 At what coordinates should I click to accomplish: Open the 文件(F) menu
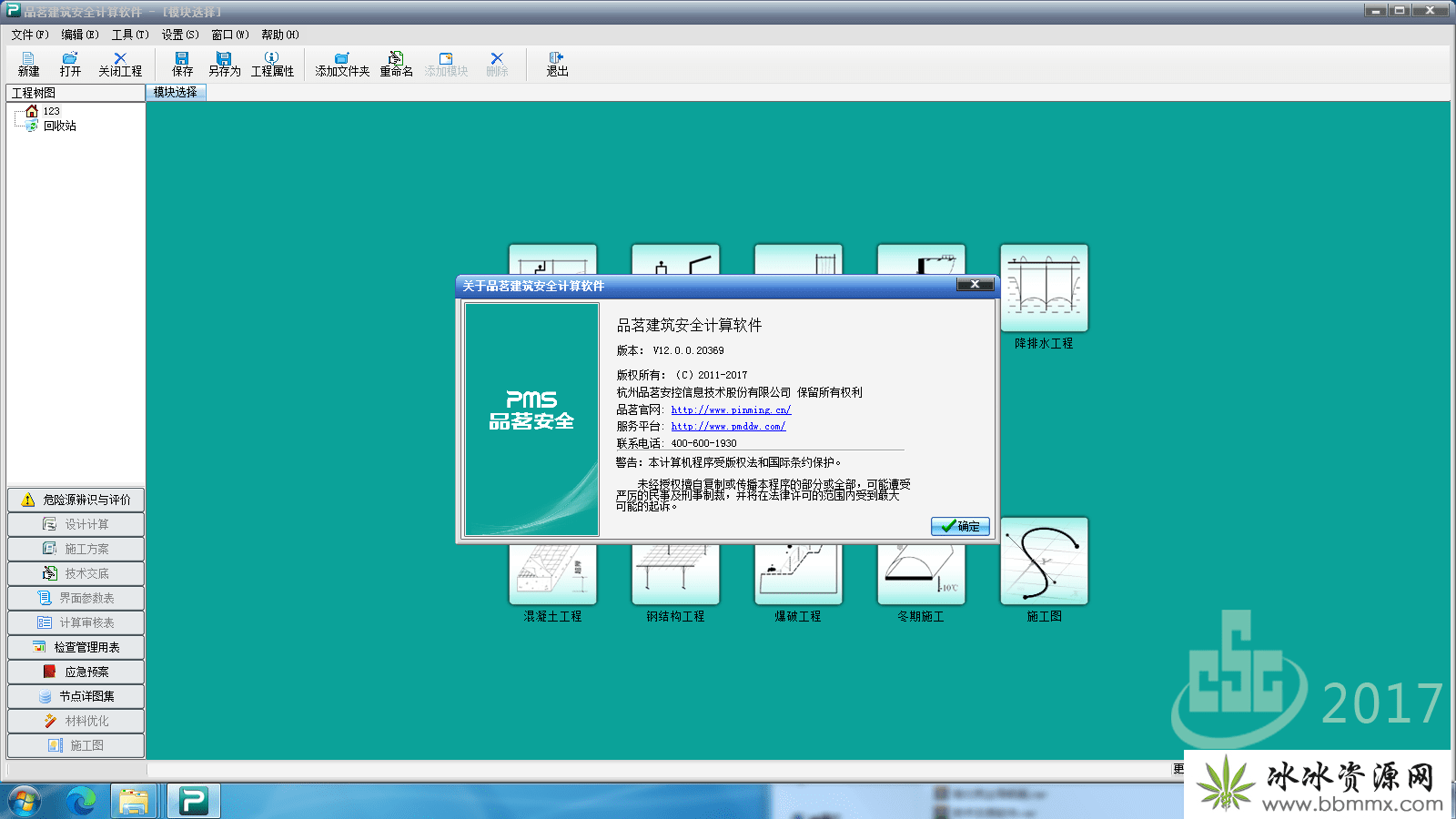(30, 35)
